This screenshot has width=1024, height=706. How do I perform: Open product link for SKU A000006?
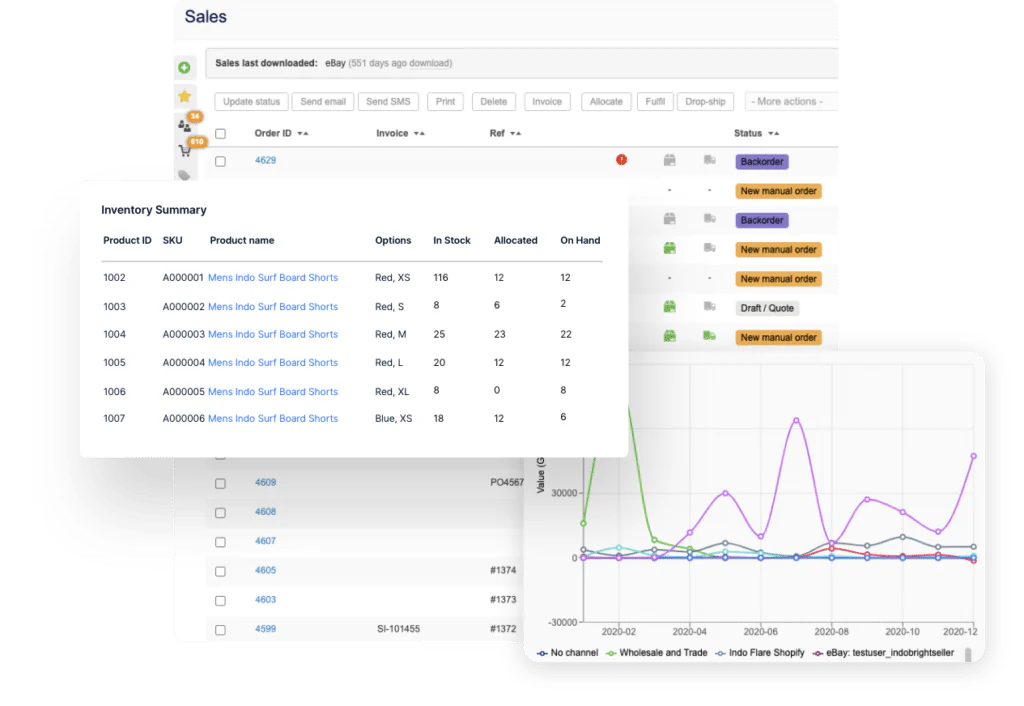[273, 418]
